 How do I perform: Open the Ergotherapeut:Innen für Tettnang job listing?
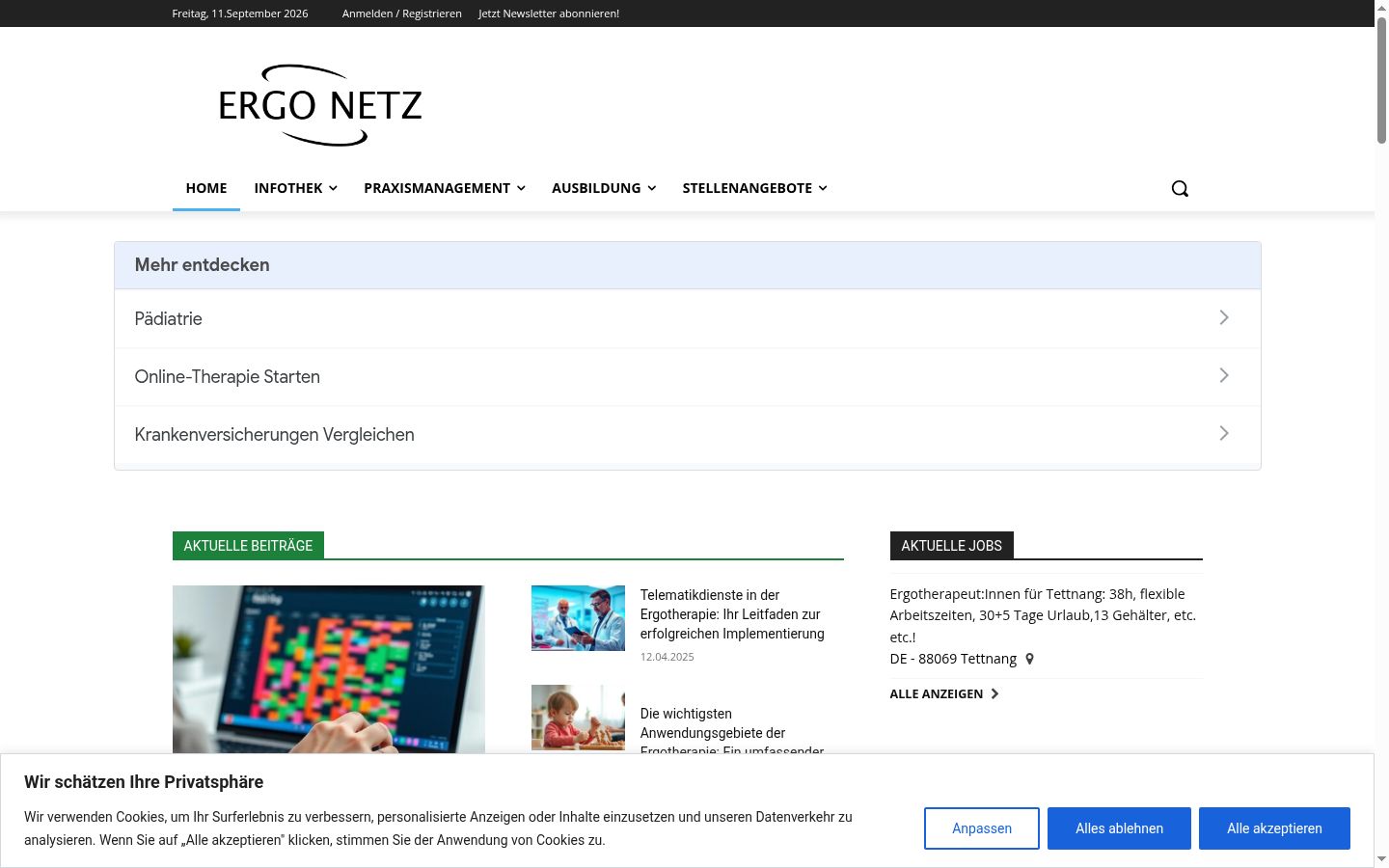[x=1044, y=615]
